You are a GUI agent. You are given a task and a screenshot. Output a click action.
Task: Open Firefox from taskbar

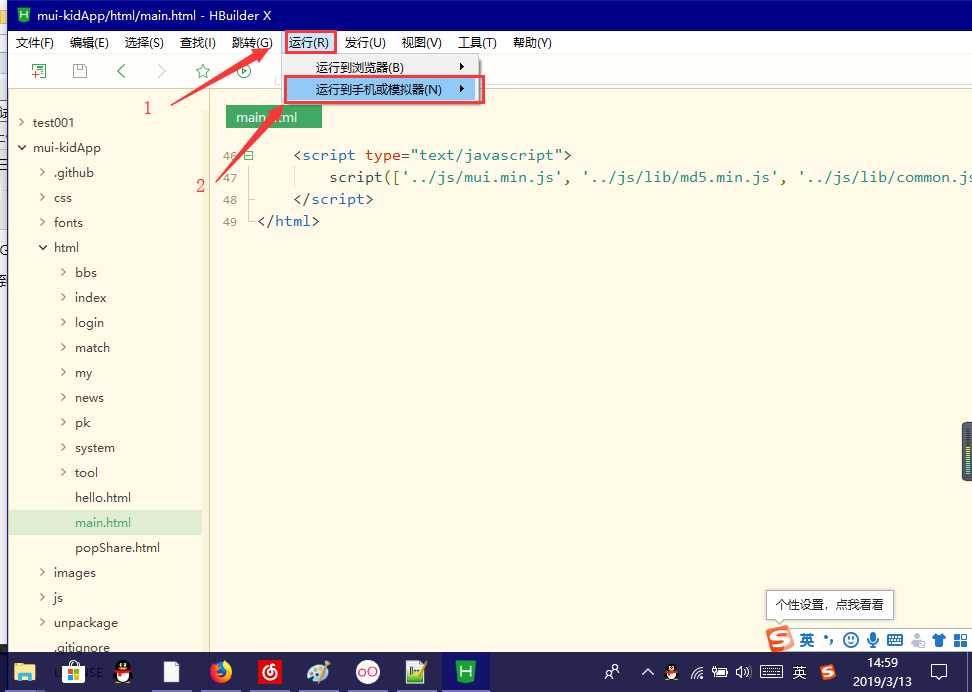click(220, 672)
